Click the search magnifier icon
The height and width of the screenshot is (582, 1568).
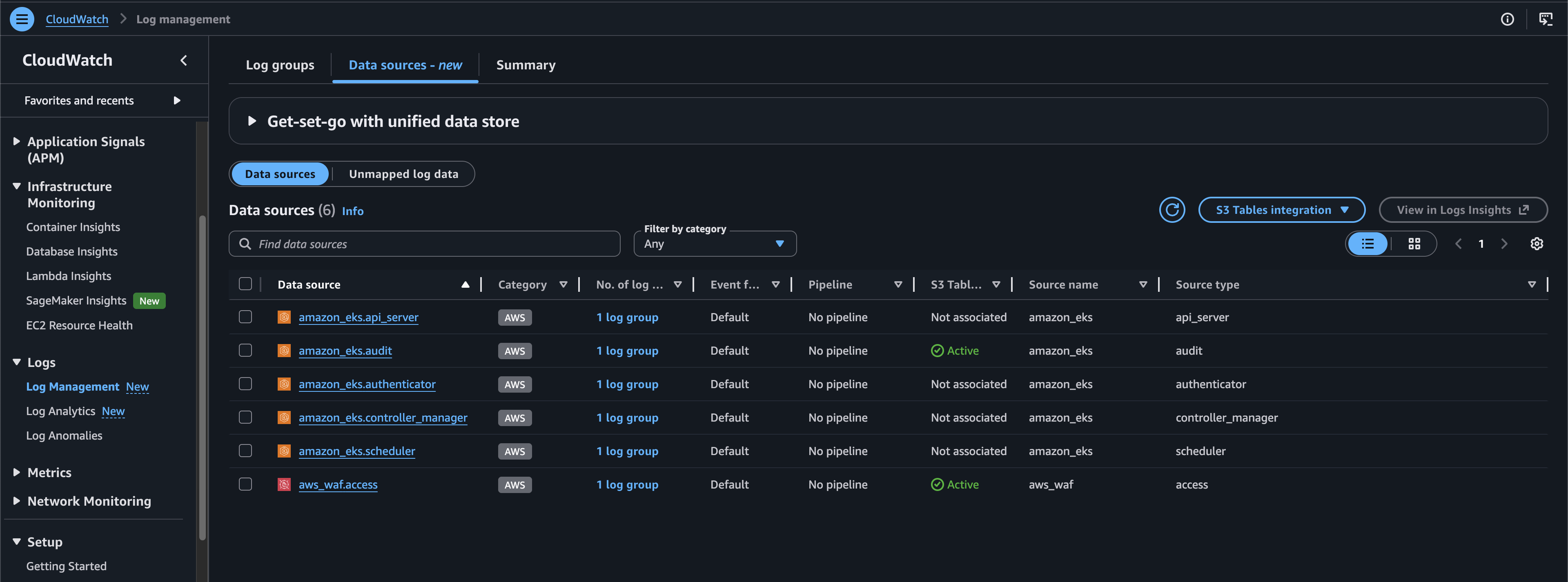coord(245,244)
